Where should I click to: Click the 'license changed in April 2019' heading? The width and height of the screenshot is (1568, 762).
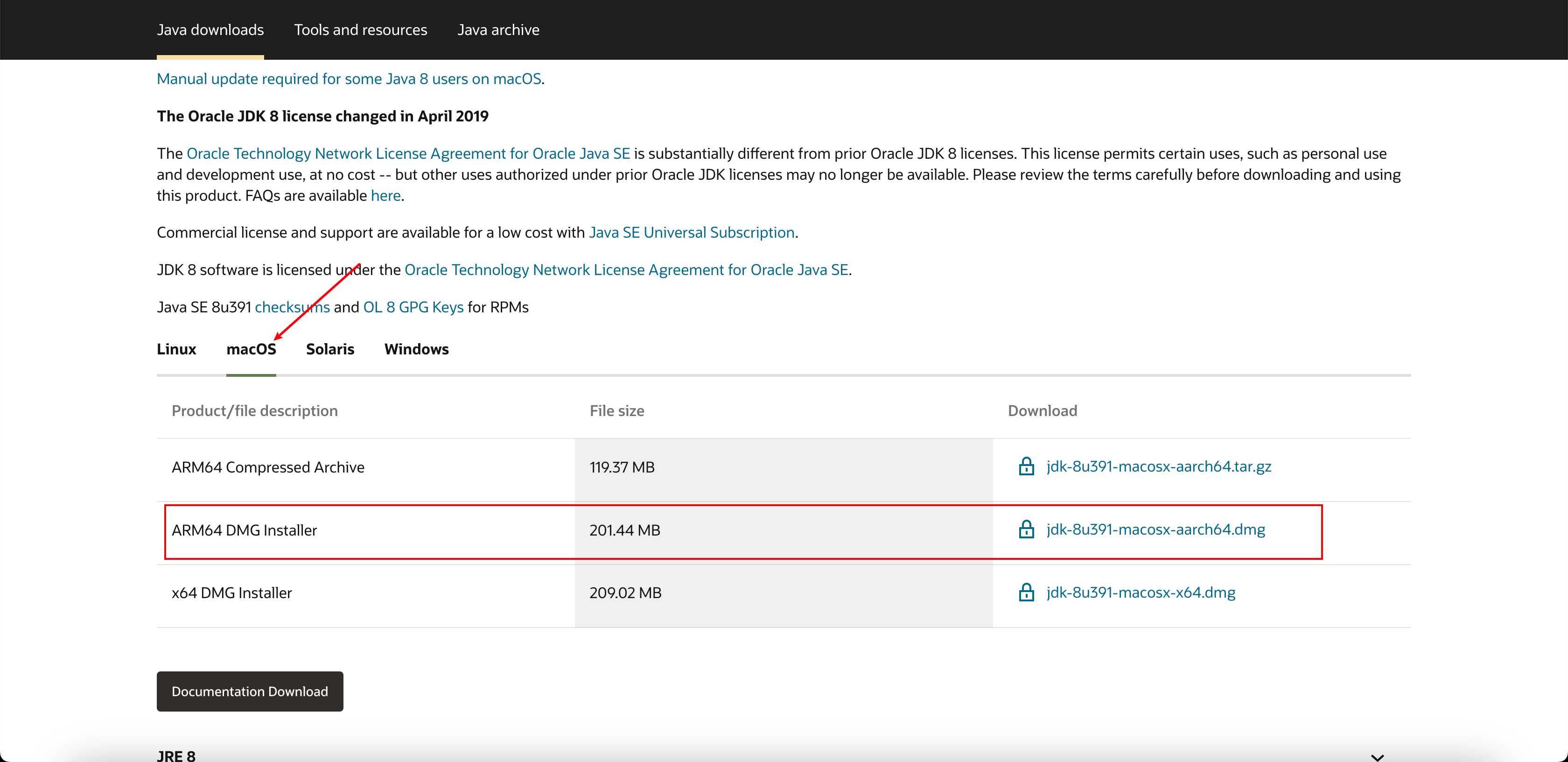(322, 116)
